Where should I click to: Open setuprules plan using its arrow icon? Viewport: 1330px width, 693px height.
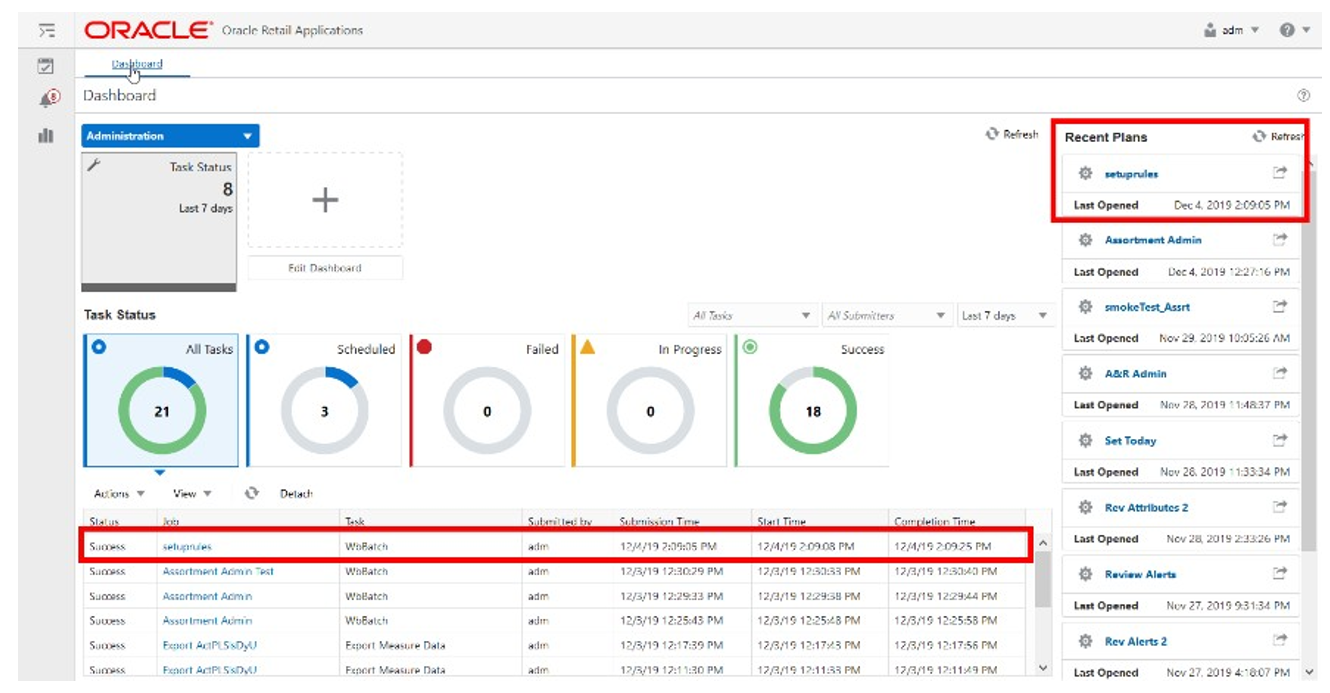1279,173
